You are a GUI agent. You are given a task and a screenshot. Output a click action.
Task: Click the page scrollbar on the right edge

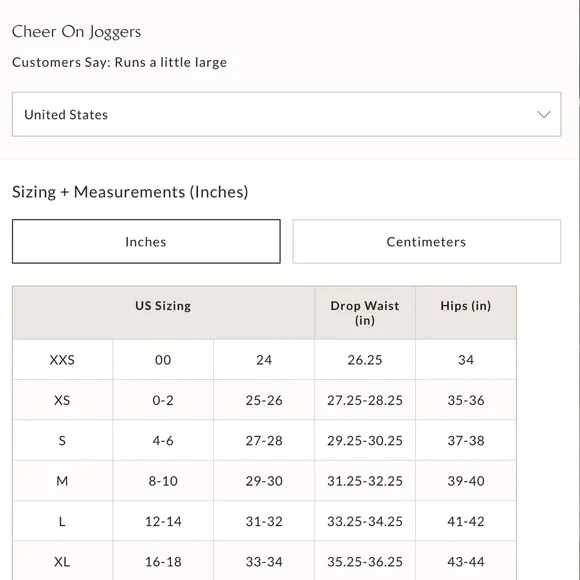[x=578, y=48]
